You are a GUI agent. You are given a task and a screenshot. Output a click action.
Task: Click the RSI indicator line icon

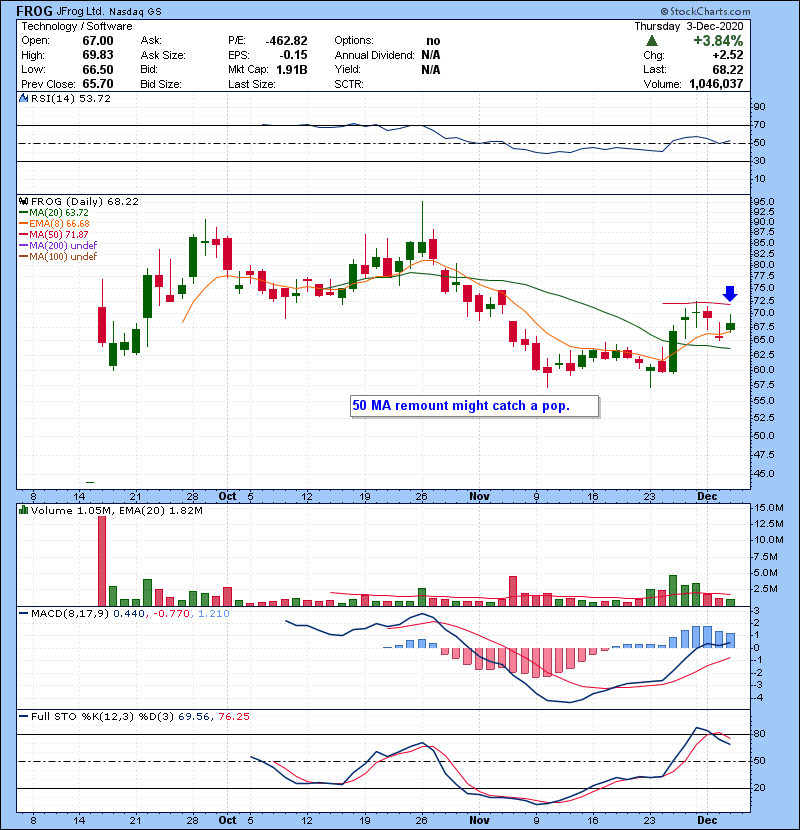24,98
